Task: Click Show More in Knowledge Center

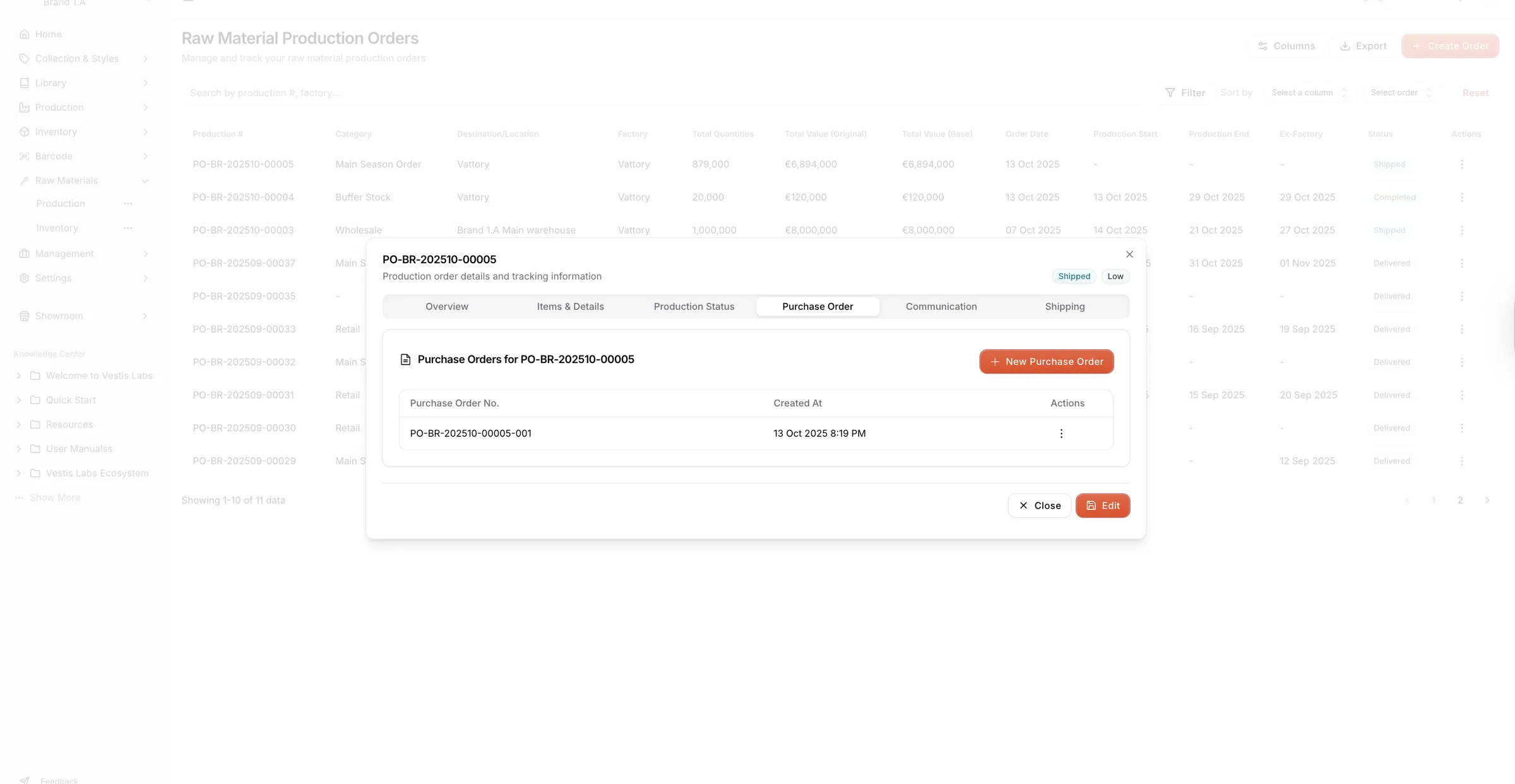Action: (55, 498)
